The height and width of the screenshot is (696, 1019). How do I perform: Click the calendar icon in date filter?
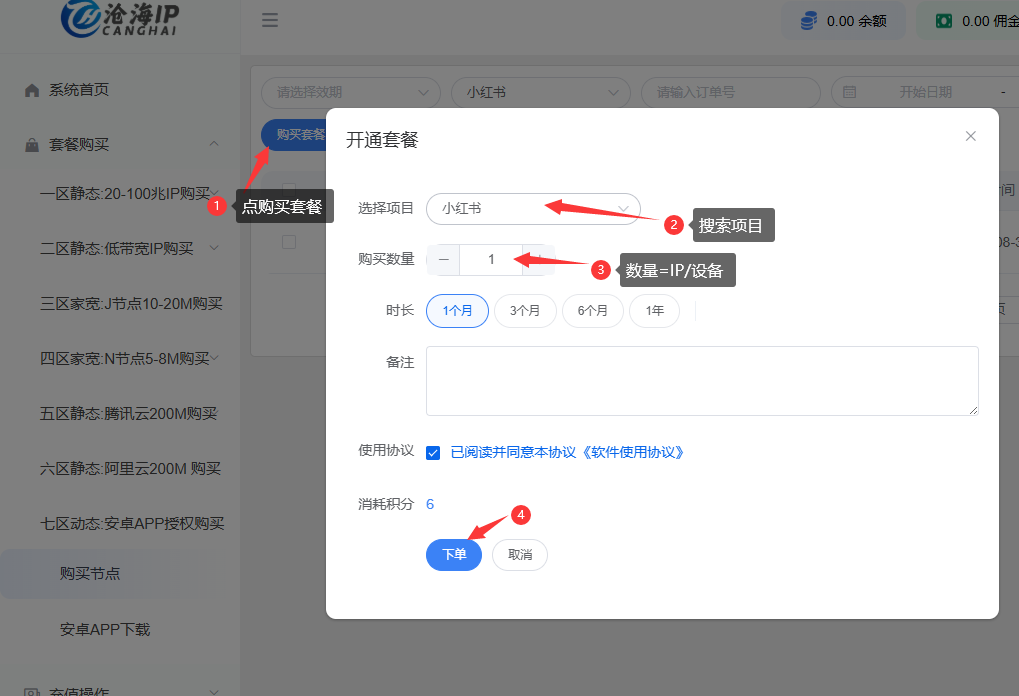850,92
